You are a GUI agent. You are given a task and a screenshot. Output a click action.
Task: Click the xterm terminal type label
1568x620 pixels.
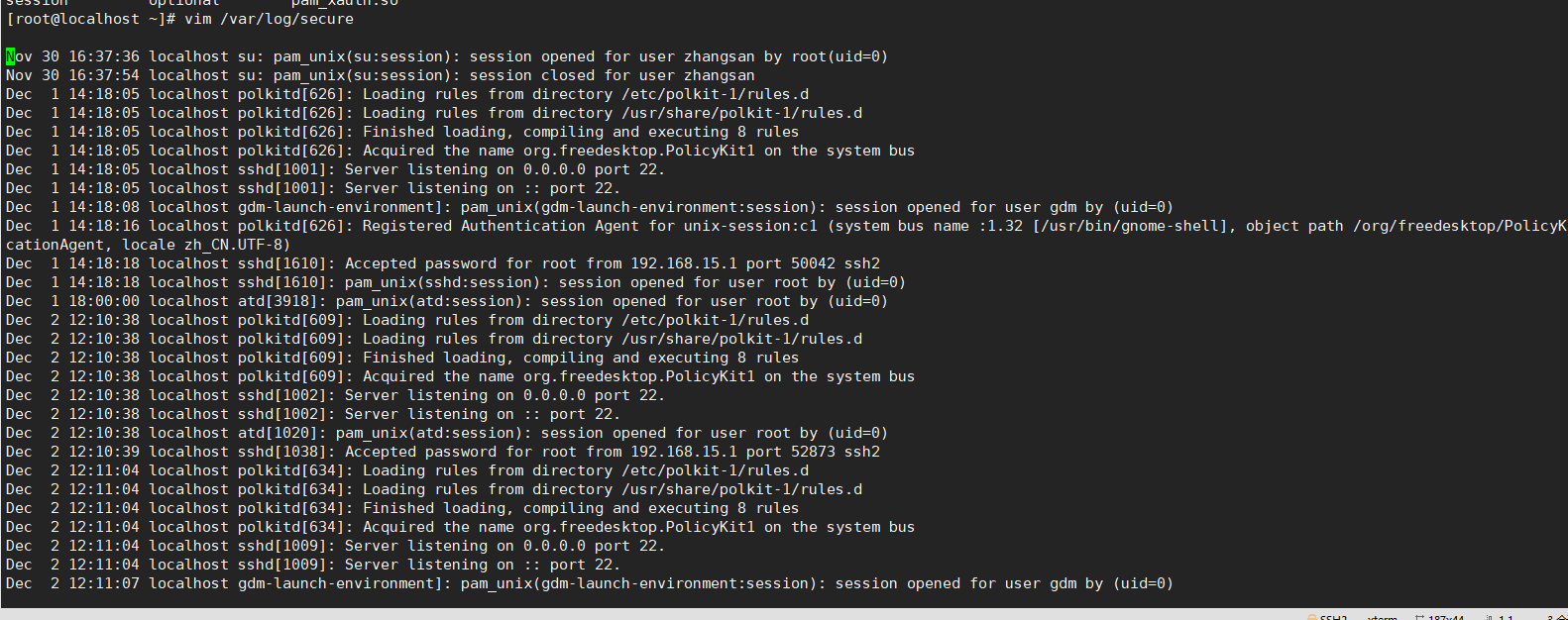1382,617
